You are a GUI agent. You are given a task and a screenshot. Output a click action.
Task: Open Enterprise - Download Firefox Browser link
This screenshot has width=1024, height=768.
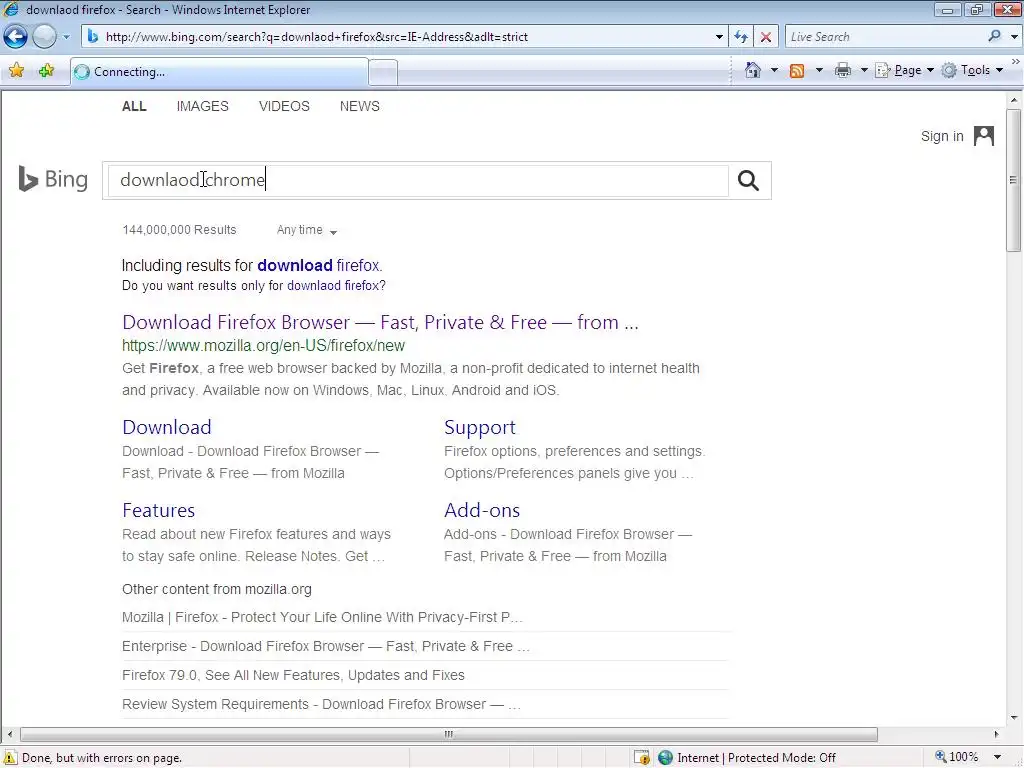tap(326, 646)
